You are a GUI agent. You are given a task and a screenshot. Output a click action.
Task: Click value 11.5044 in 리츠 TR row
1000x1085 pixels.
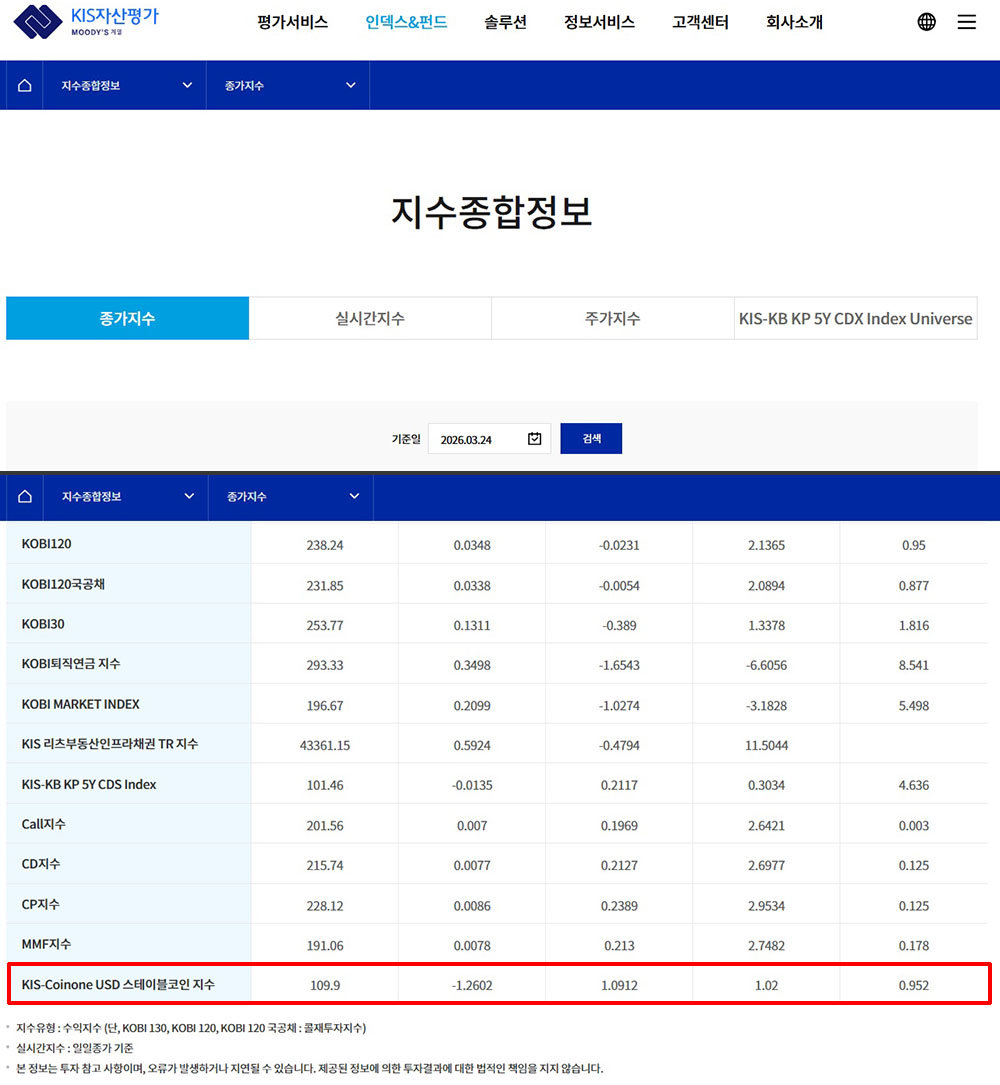766,745
